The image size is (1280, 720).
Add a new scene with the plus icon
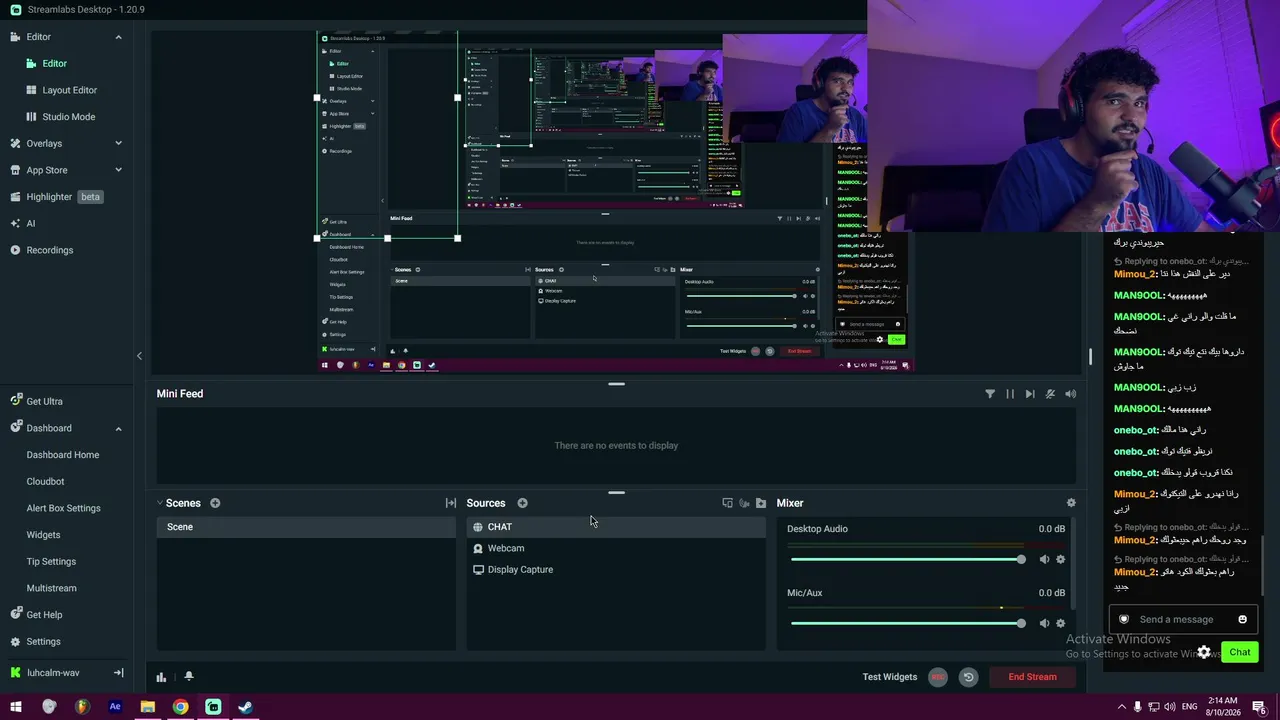[215, 503]
